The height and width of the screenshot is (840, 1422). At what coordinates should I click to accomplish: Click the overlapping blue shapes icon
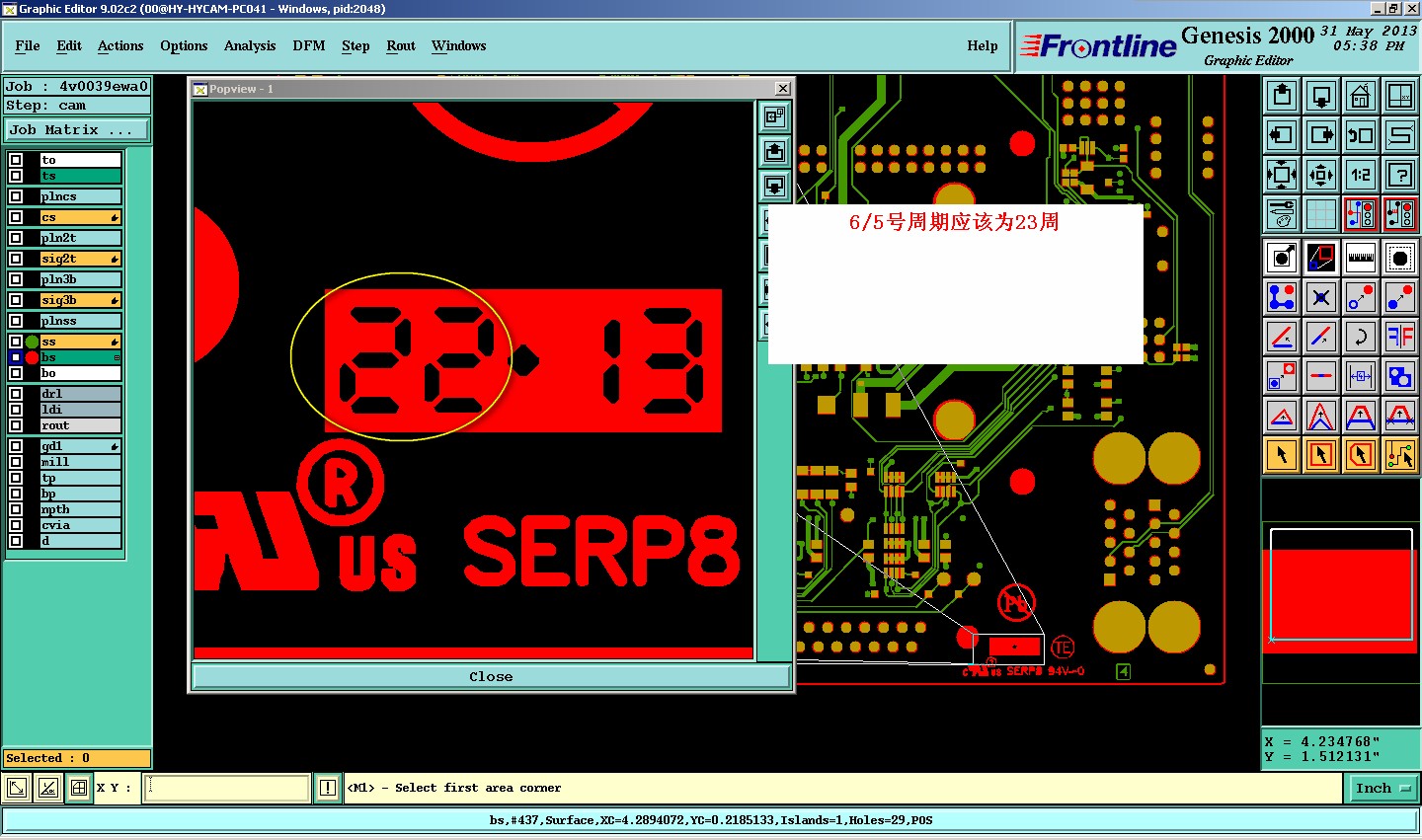click(1400, 376)
